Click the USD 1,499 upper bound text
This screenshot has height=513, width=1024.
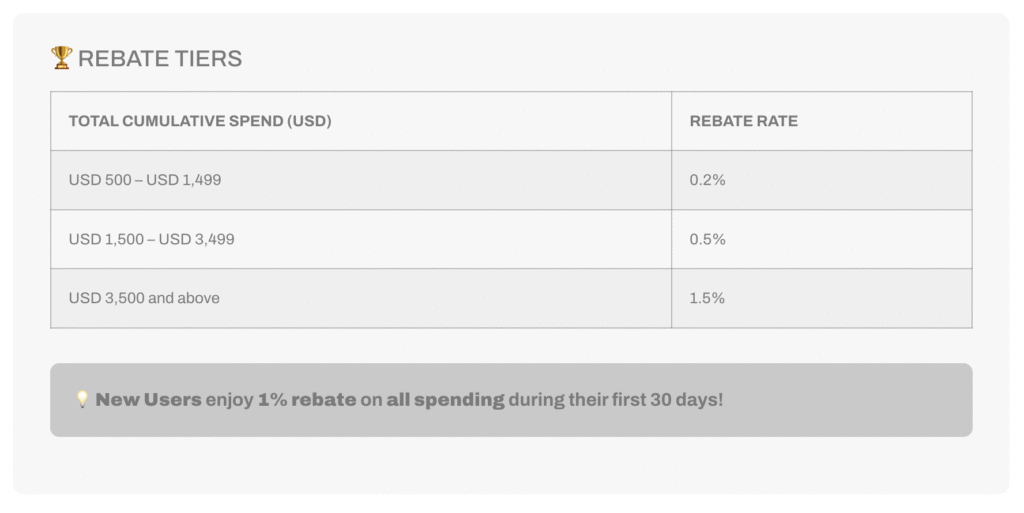184,180
